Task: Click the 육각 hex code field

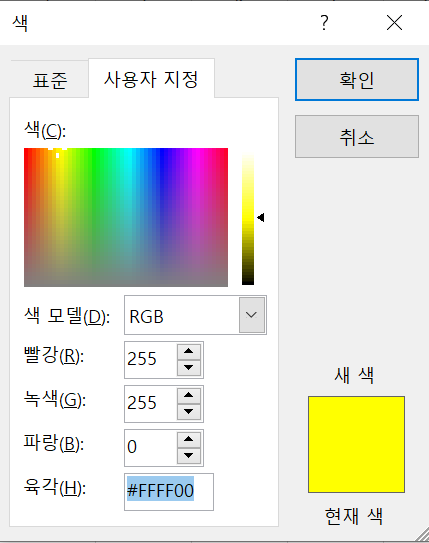Action: click(169, 492)
